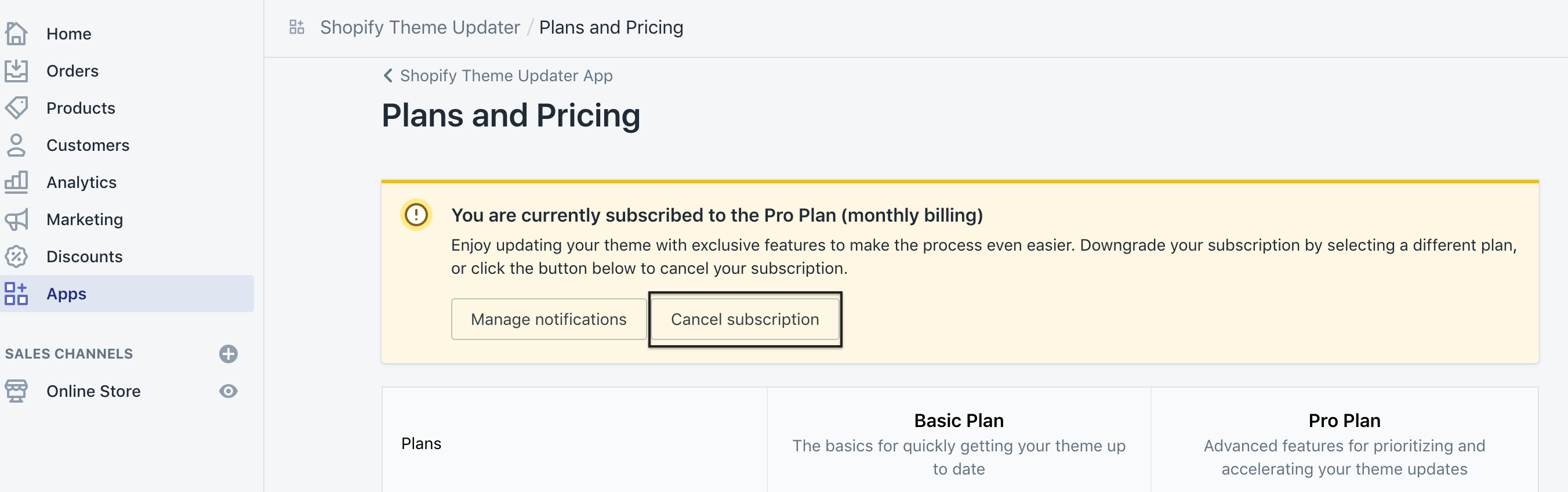1568x492 pixels.
Task: Click the Products tag icon
Action: click(16, 108)
